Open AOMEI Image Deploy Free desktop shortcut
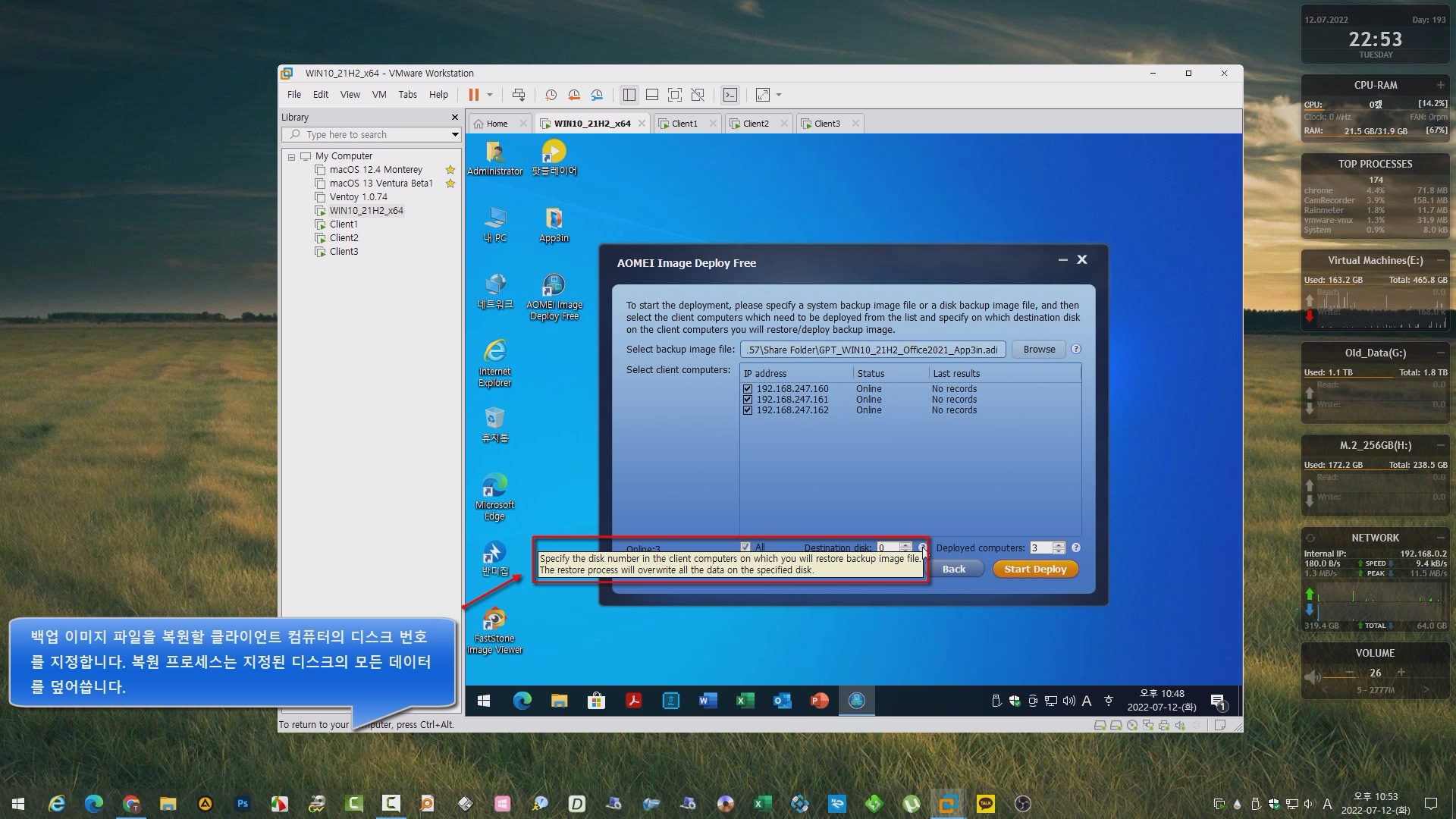1456x819 pixels. [554, 297]
